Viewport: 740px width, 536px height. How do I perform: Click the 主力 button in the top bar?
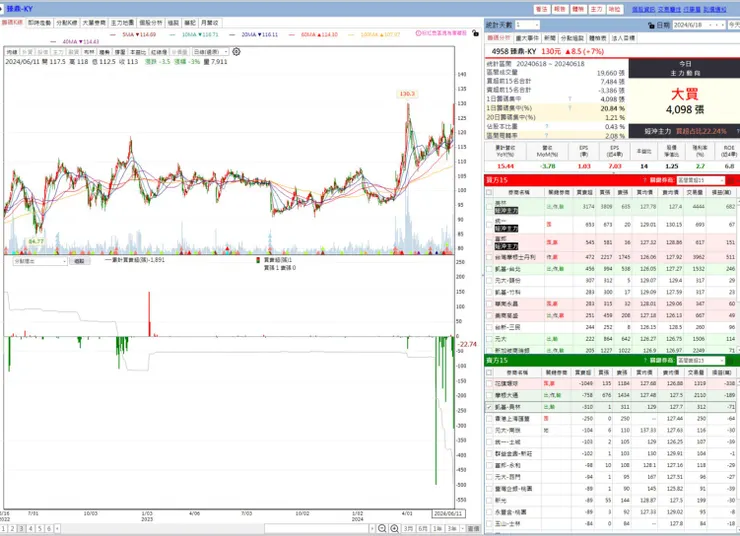597,9
